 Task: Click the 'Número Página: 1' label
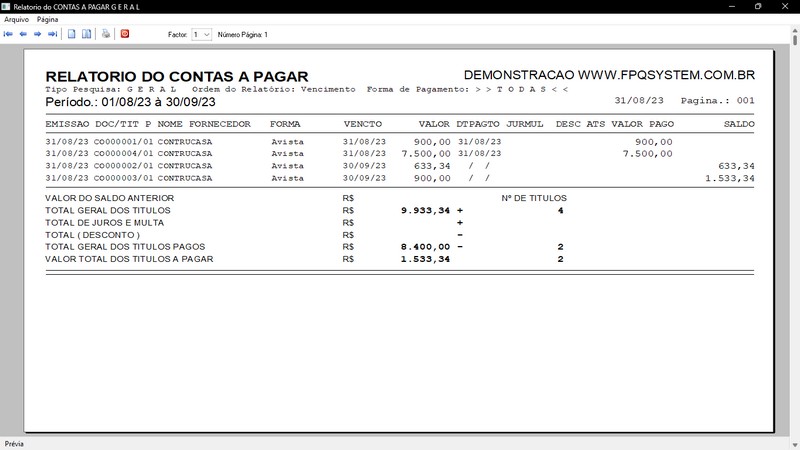tap(243, 35)
